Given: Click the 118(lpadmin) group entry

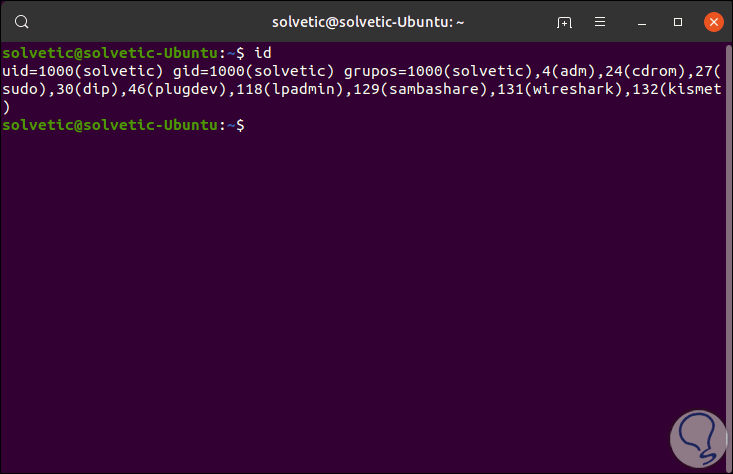Looking at the screenshot, I should 290,89.
